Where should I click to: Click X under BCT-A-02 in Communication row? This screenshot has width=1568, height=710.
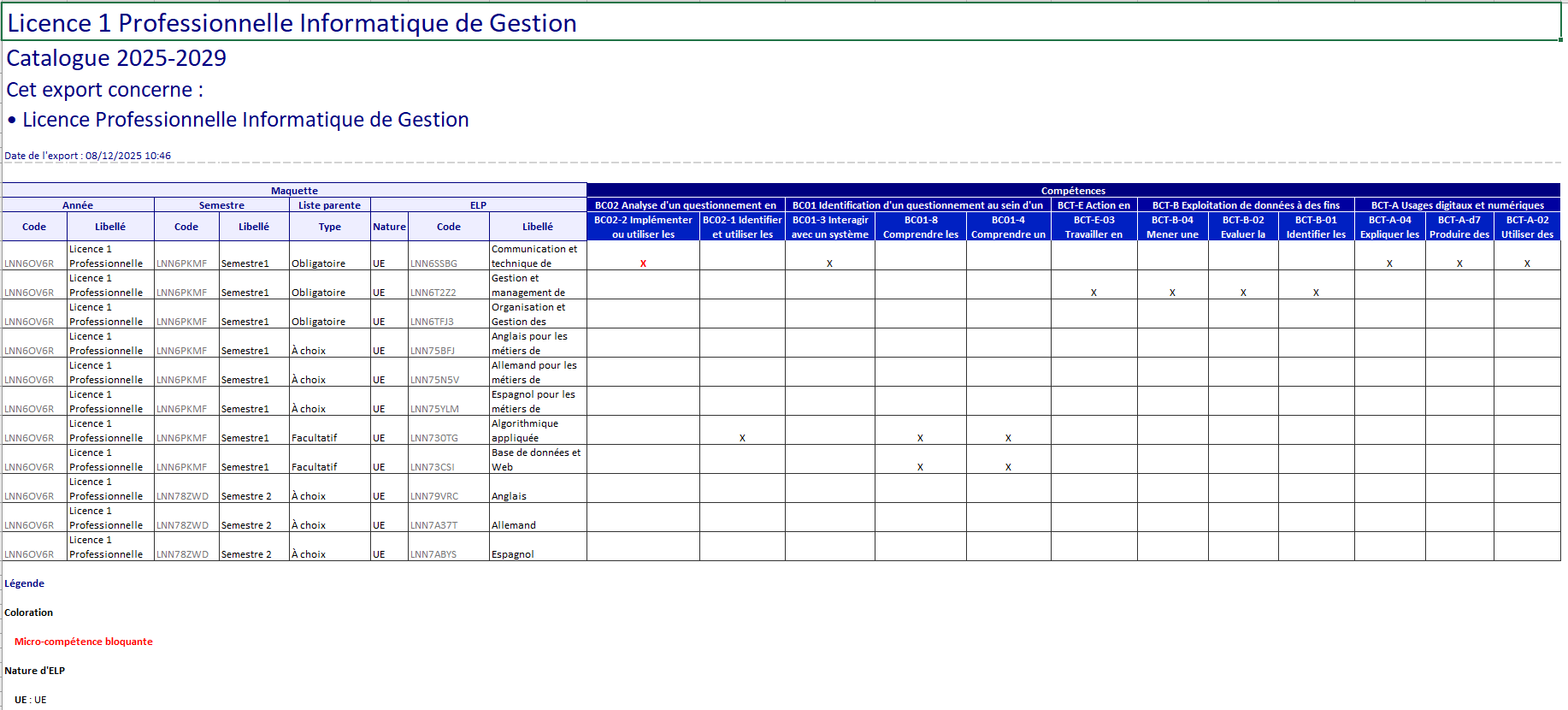click(x=1527, y=263)
